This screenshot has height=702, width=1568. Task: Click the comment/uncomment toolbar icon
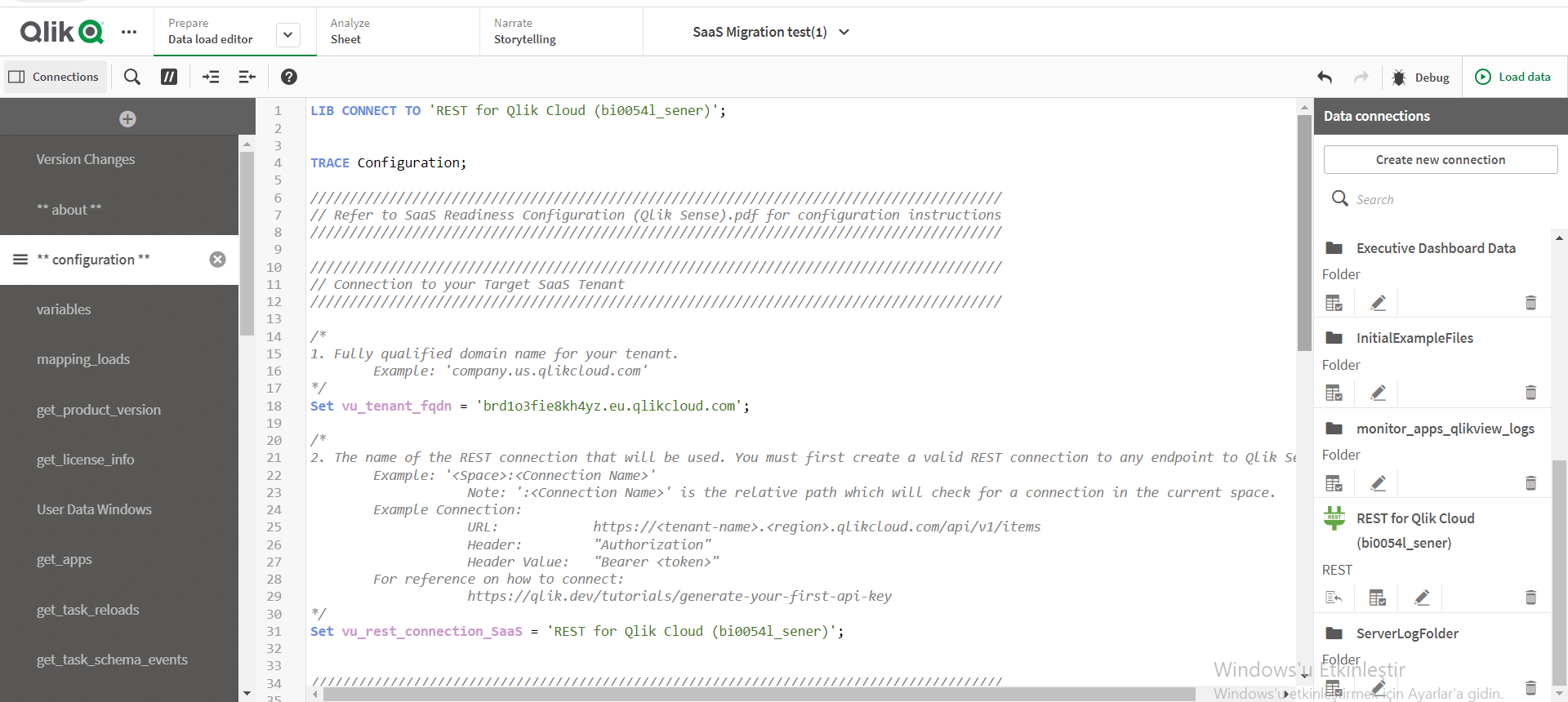coord(169,77)
